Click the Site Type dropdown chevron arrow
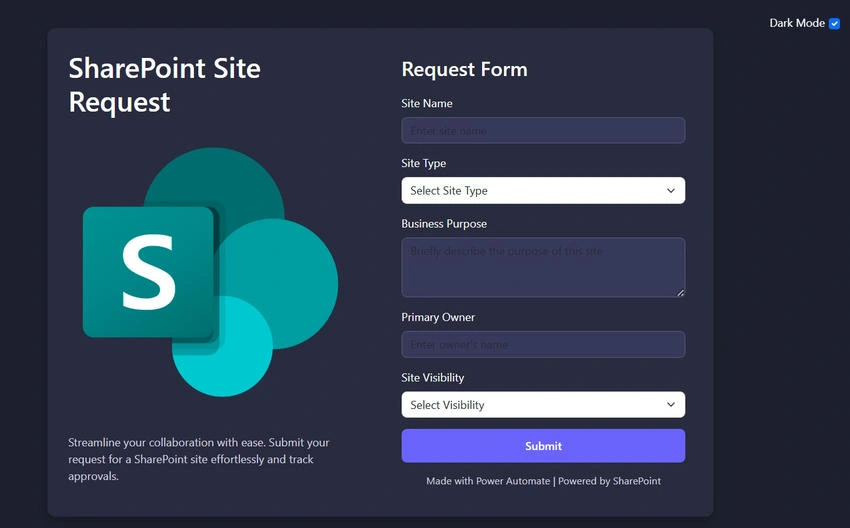This screenshot has height=528, width=850. 671,191
